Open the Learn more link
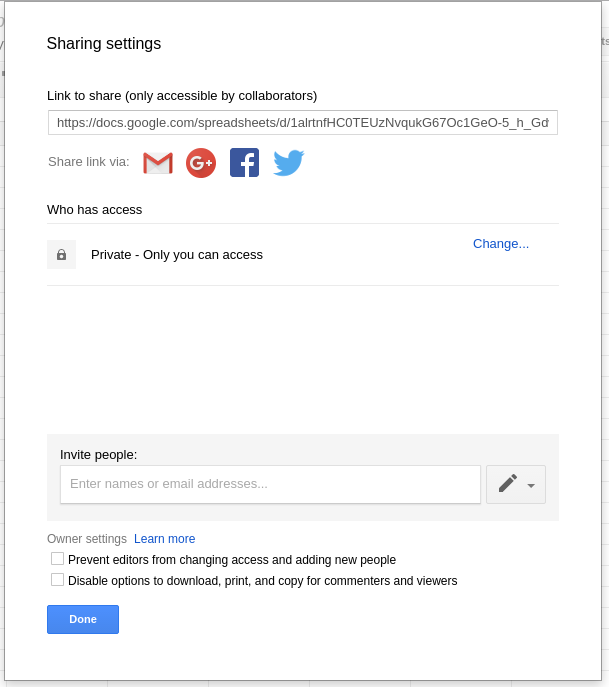 pyautogui.click(x=164, y=538)
